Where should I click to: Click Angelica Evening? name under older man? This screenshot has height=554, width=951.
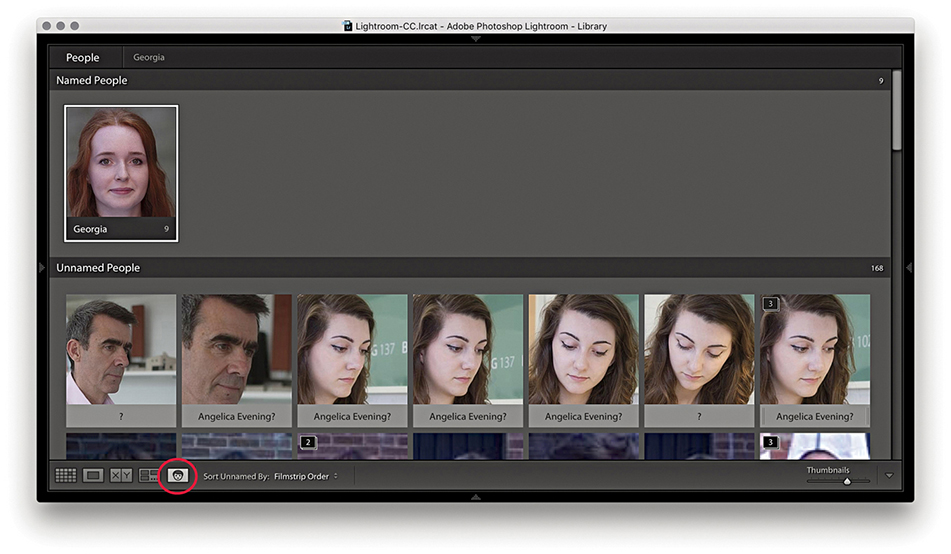tap(236, 416)
